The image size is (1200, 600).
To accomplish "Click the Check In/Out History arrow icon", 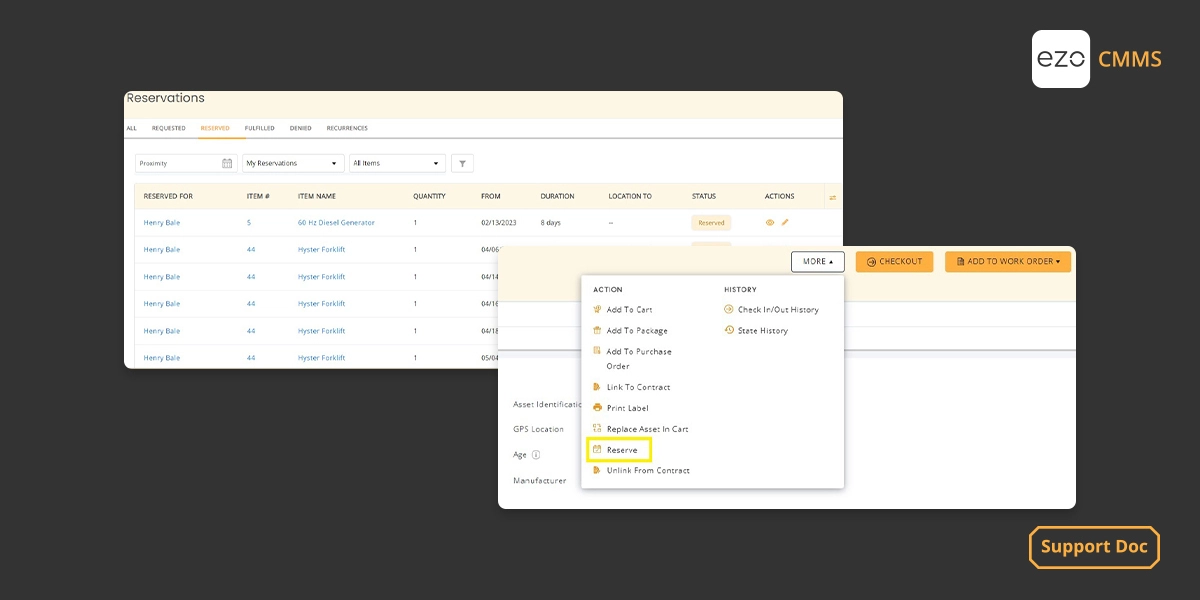I will click(x=731, y=309).
